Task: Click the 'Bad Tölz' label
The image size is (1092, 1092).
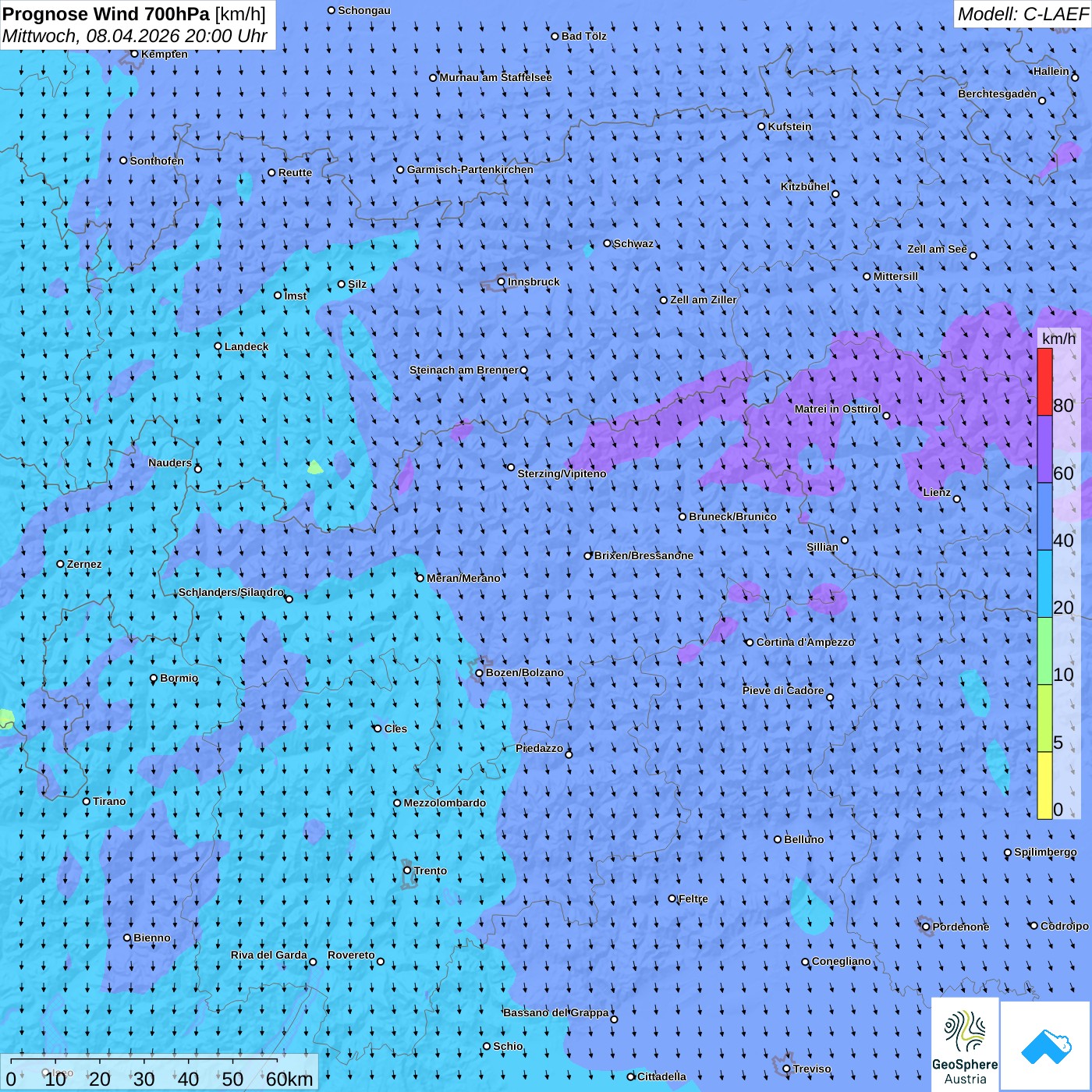Action: pos(584,36)
